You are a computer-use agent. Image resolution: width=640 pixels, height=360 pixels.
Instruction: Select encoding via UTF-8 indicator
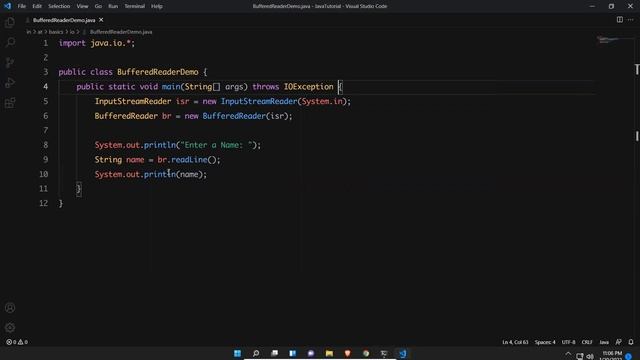pyautogui.click(x=568, y=342)
